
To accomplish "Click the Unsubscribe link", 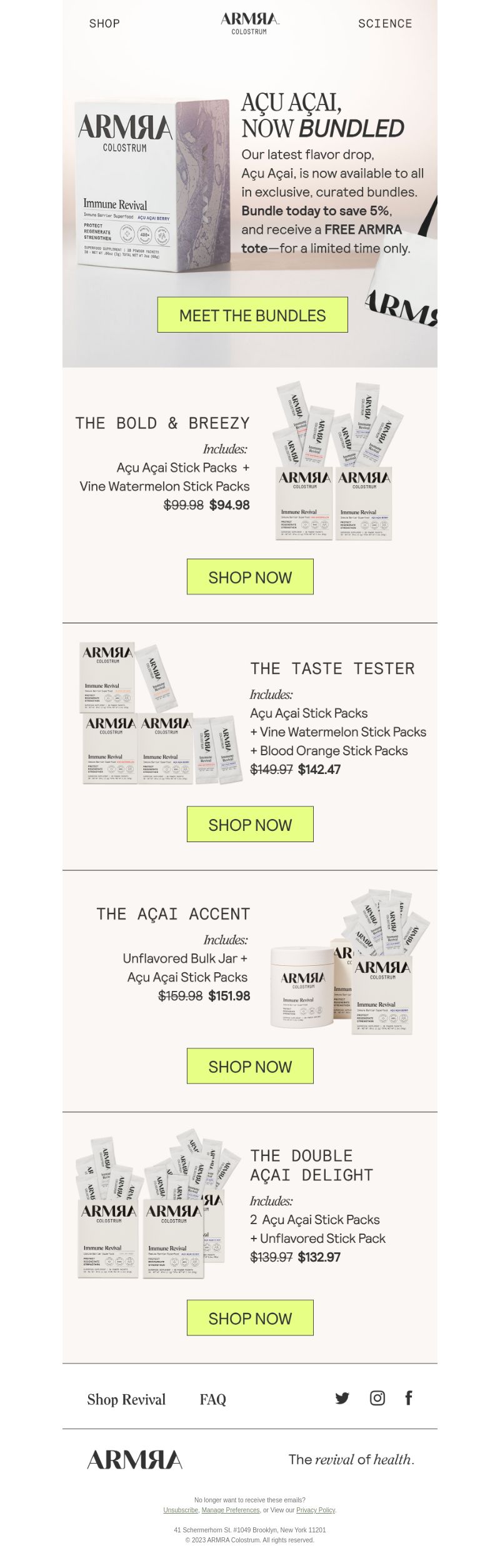I will click(181, 1510).
